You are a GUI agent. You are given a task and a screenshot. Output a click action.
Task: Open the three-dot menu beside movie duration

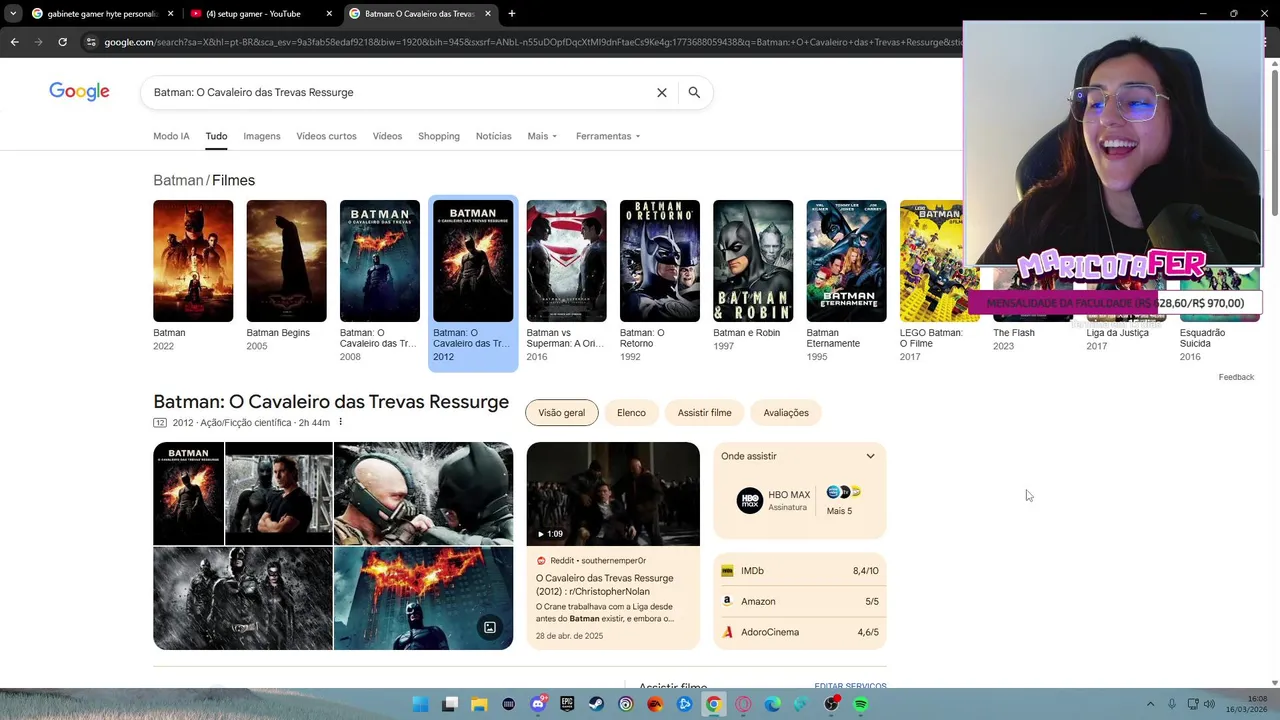(340, 422)
